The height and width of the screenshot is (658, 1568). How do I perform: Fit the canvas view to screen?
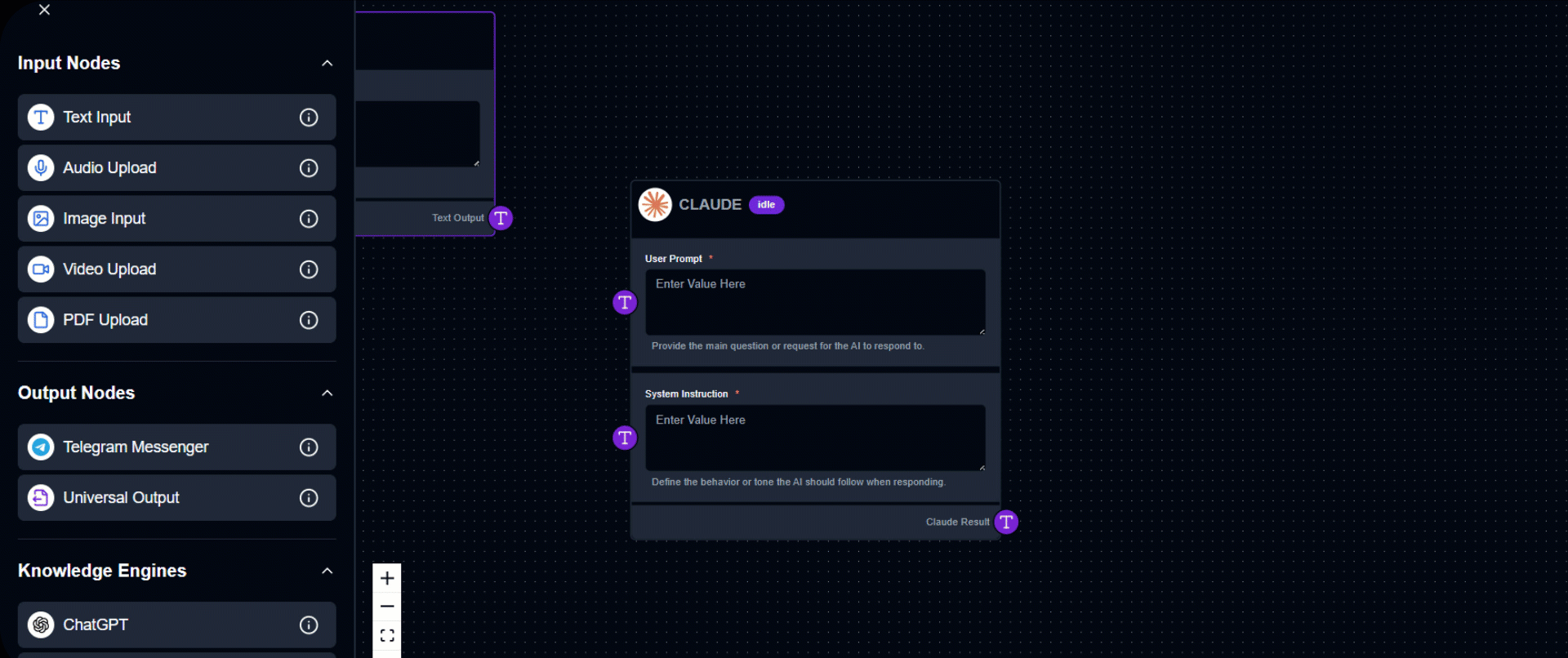coord(387,635)
